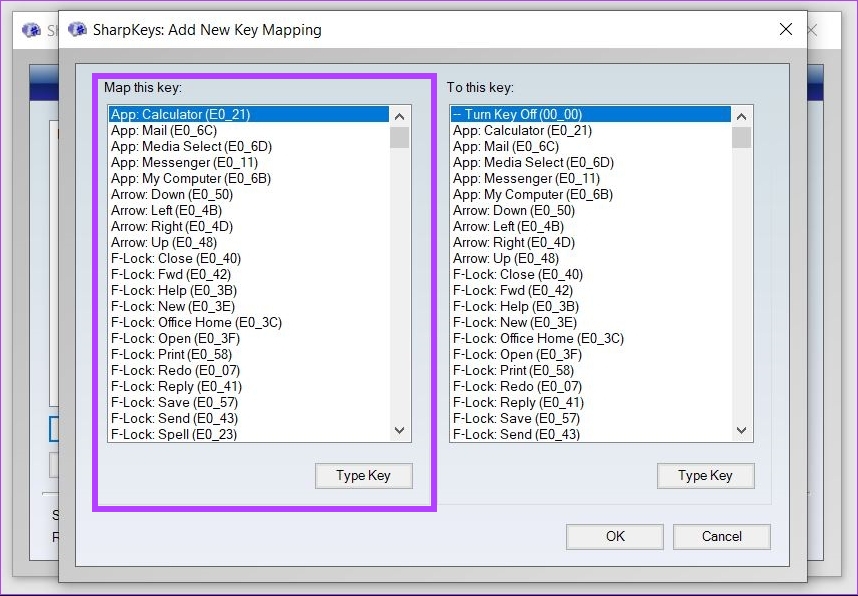The height and width of the screenshot is (596, 858).
Task: Select F-Lock: Send in Map this key list
Action: pyautogui.click(x=249, y=418)
